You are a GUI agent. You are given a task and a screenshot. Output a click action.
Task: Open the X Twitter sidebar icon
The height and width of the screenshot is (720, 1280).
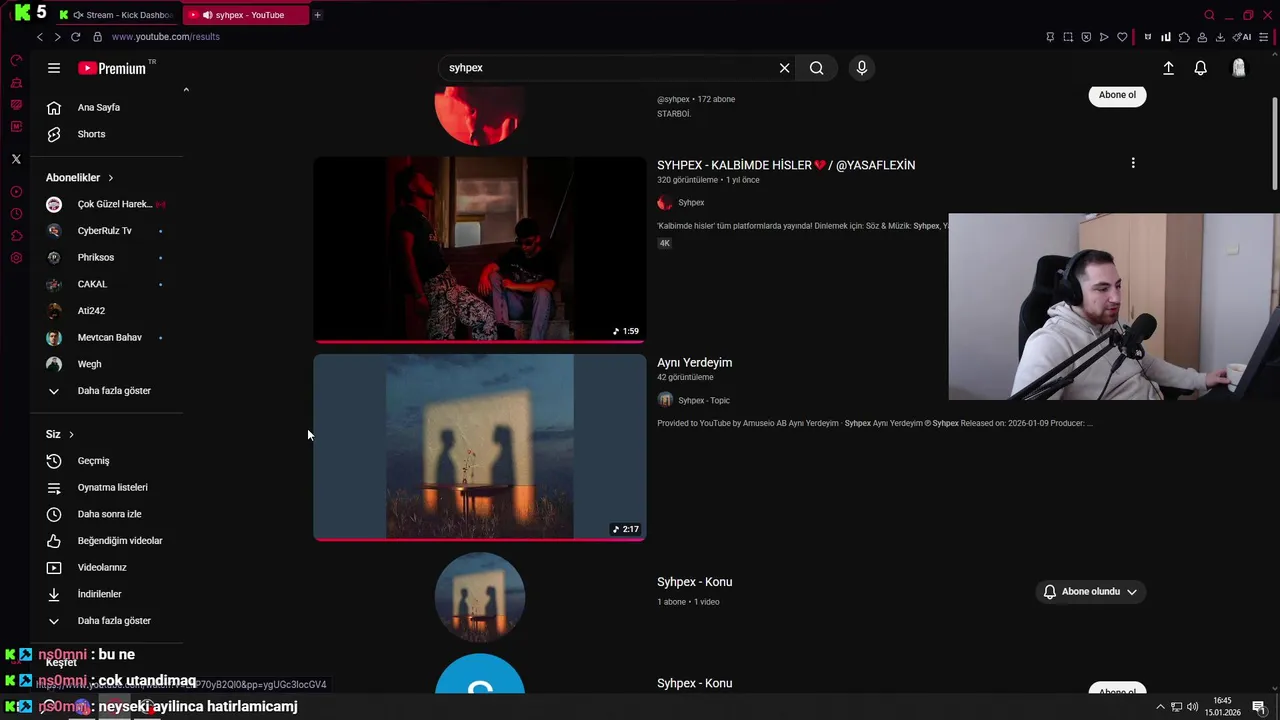point(16,159)
